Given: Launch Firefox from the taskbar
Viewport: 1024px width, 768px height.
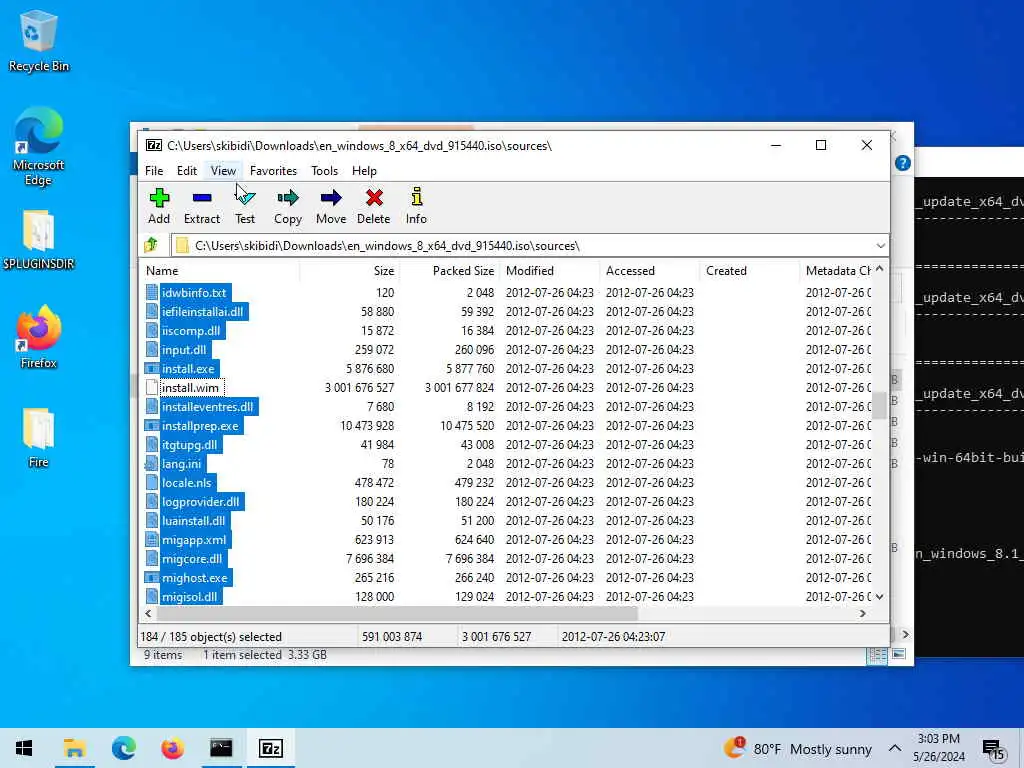Looking at the screenshot, I should tap(172, 748).
